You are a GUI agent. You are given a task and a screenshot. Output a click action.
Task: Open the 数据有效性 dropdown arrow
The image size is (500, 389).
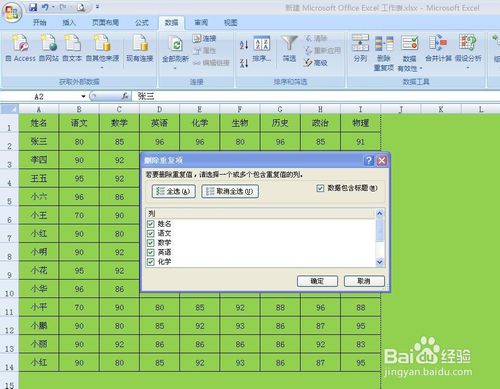coord(421,68)
